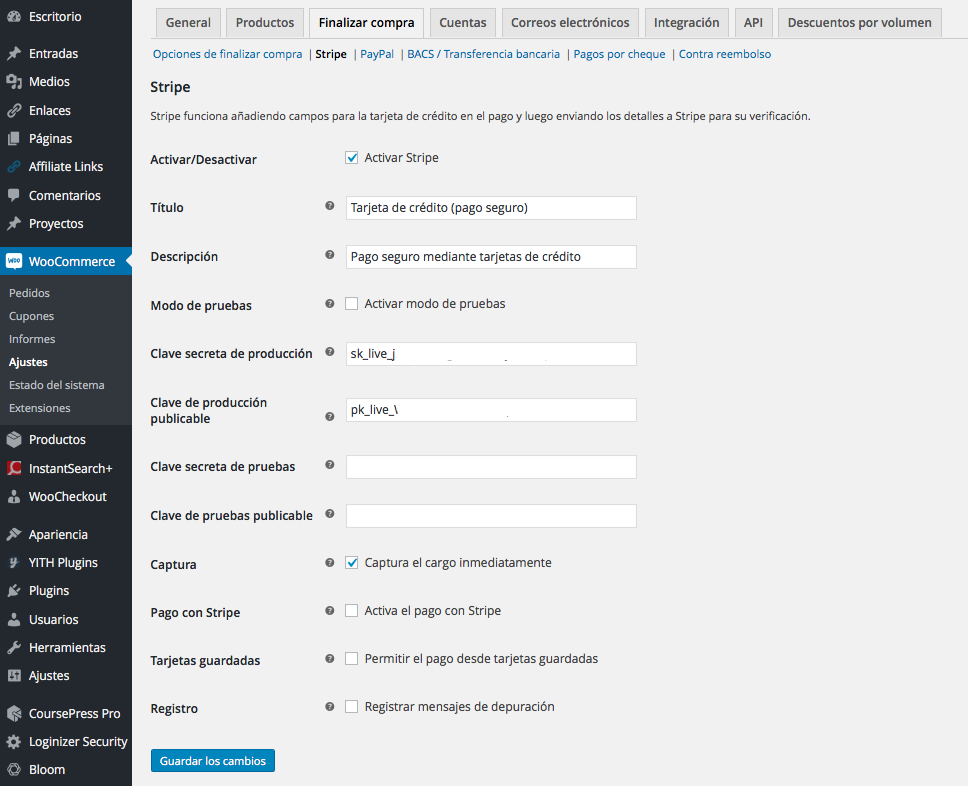Click the InstantSearch+ red icon
The width and height of the screenshot is (968, 786).
[x=14, y=468]
